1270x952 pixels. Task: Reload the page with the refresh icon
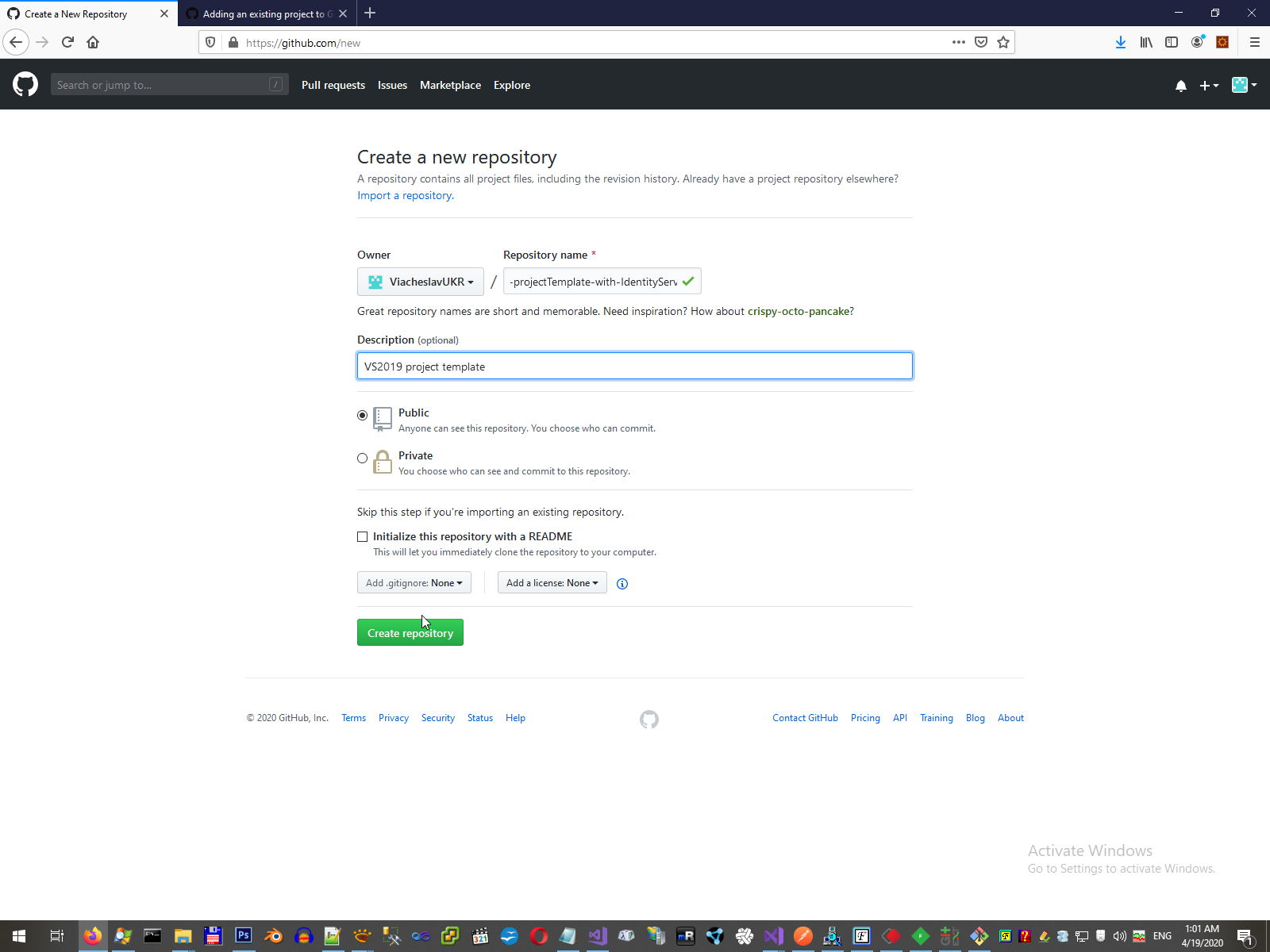67,42
